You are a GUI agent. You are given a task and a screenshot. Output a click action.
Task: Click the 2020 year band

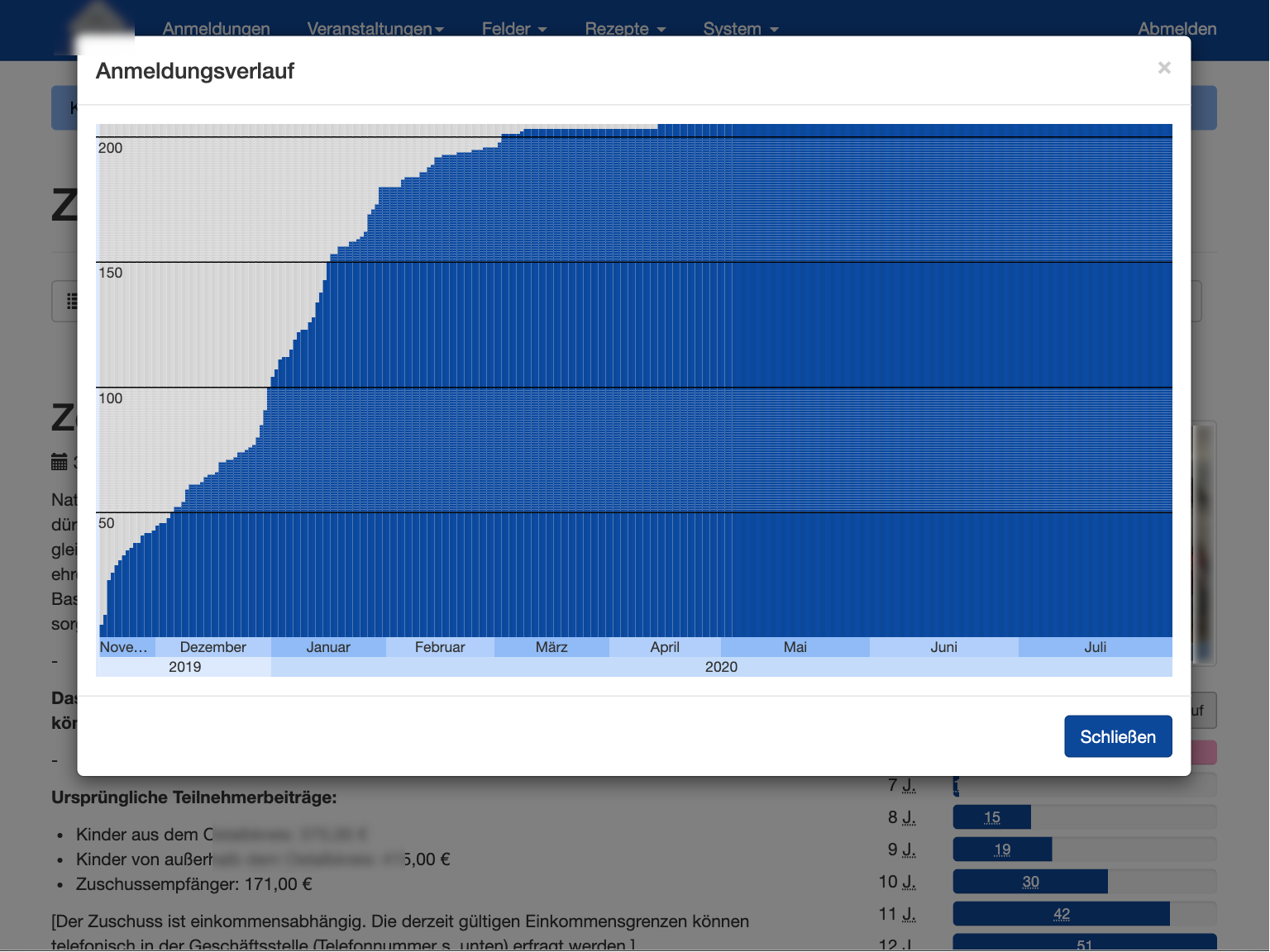point(721,667)
